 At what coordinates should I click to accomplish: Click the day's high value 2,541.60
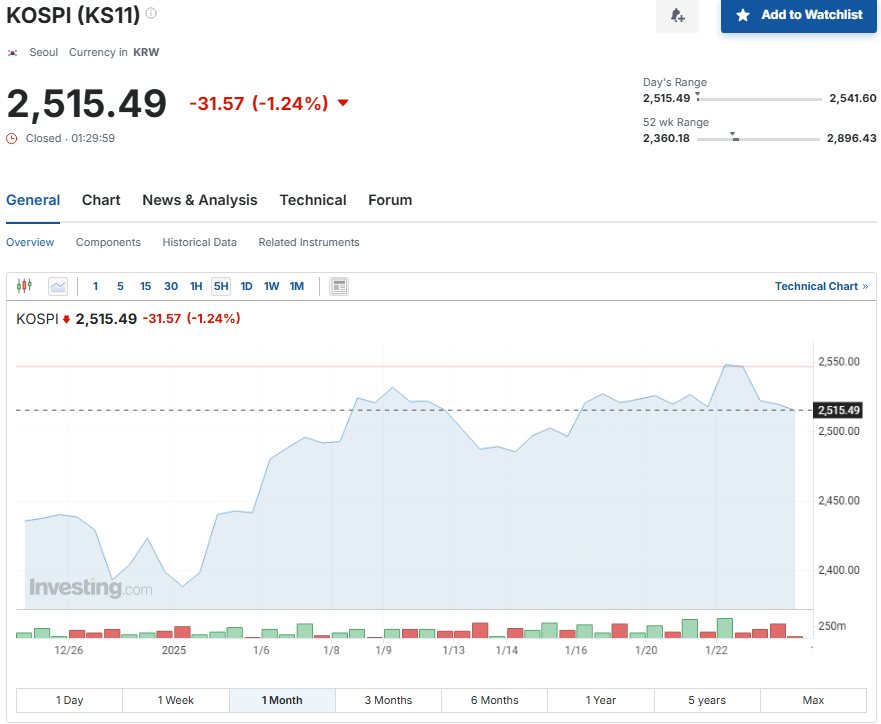pos(852,98)
